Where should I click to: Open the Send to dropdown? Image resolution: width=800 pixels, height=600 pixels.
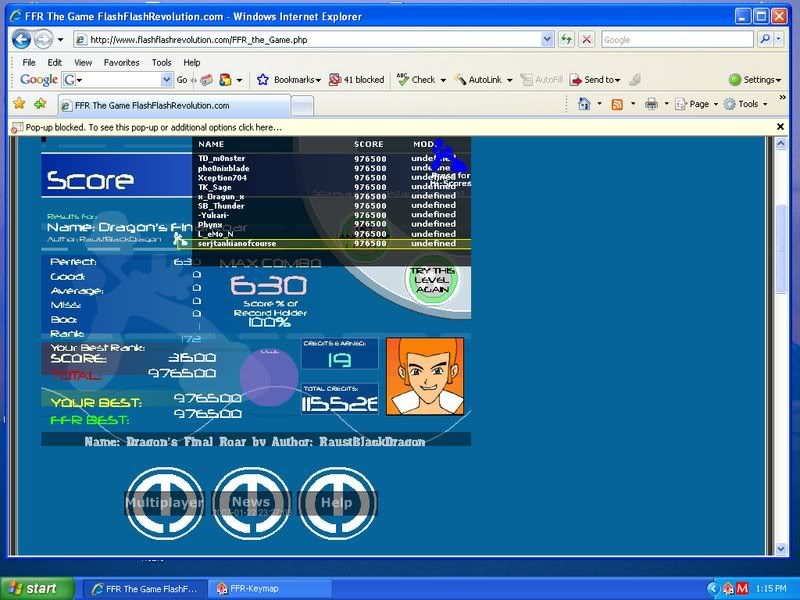595,80
